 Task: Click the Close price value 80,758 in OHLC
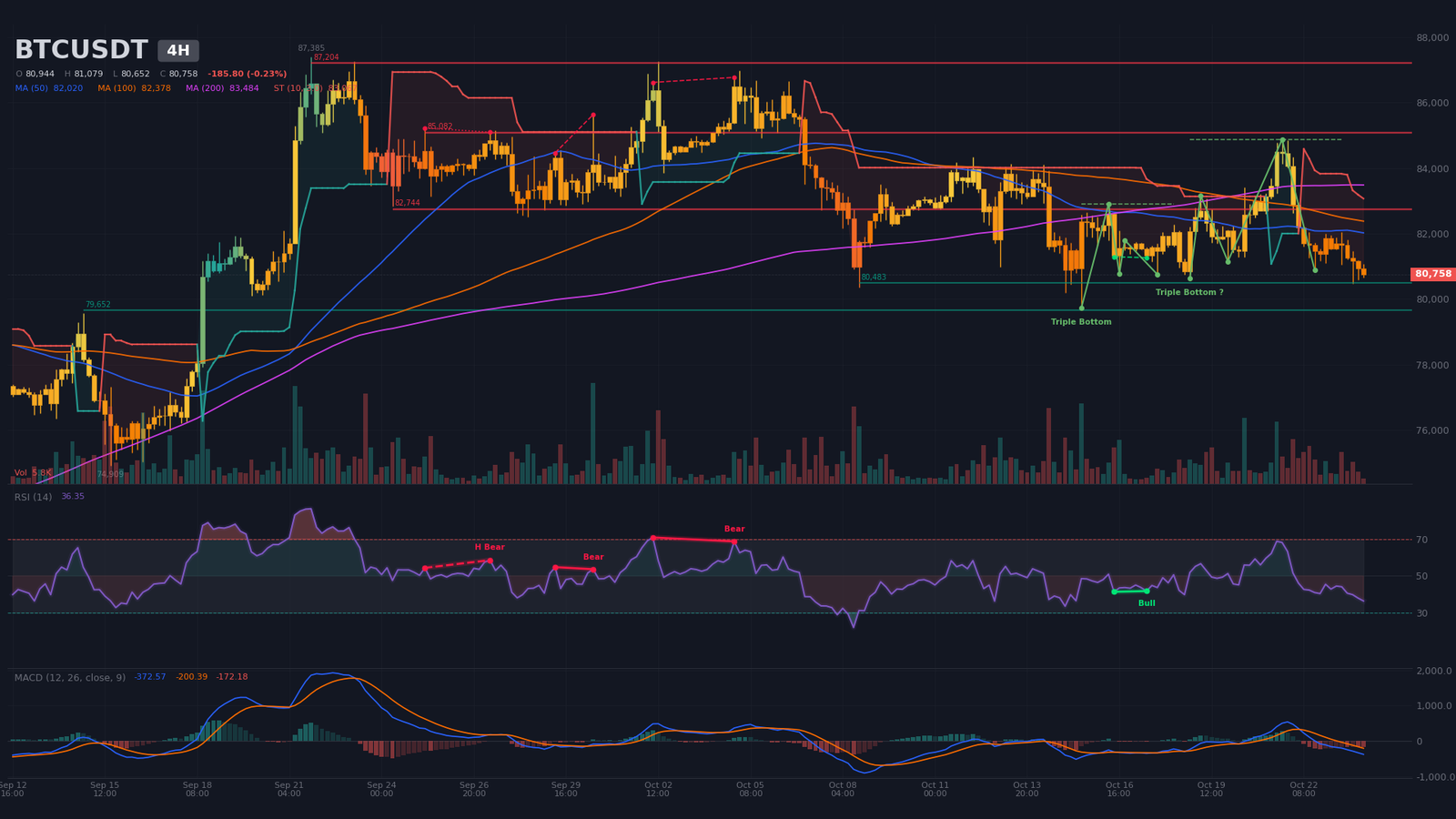point(183,74)
